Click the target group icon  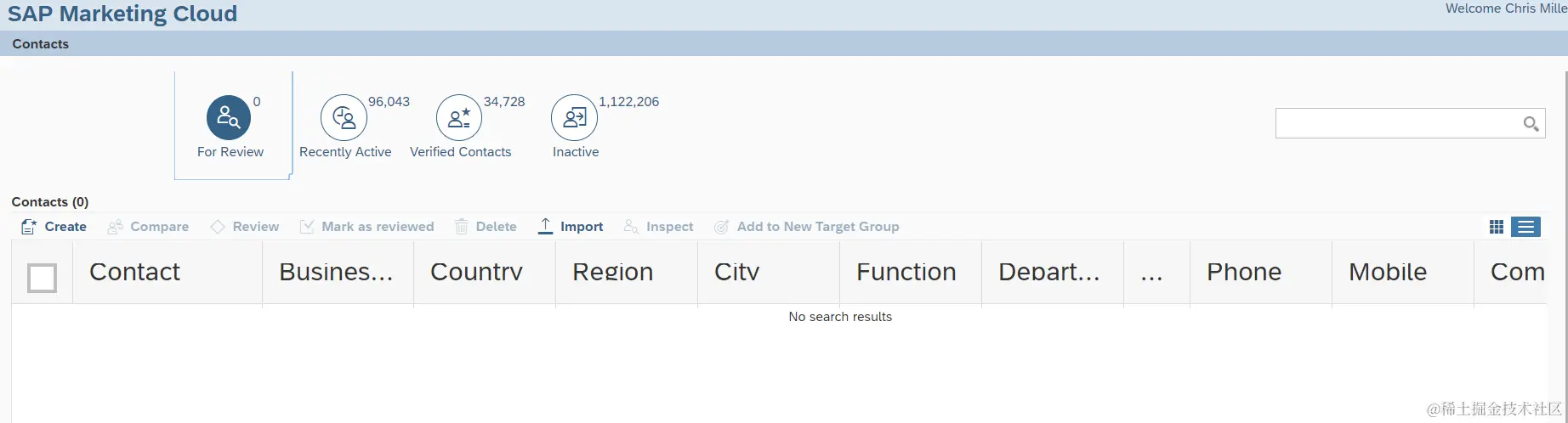coord(721,227)
